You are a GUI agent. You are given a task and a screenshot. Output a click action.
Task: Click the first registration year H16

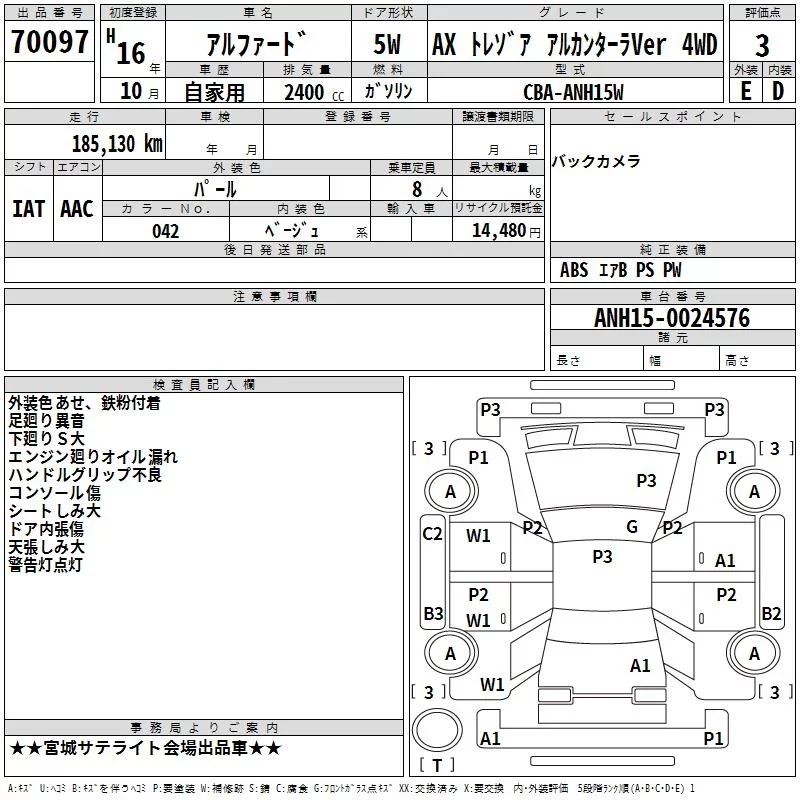[x=126, y=47]
